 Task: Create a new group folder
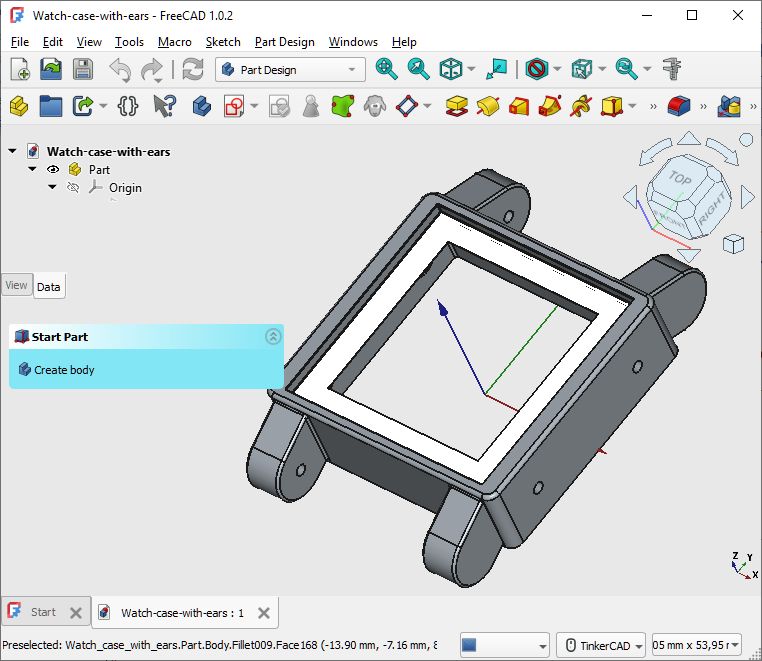click(x=51, y=106)
